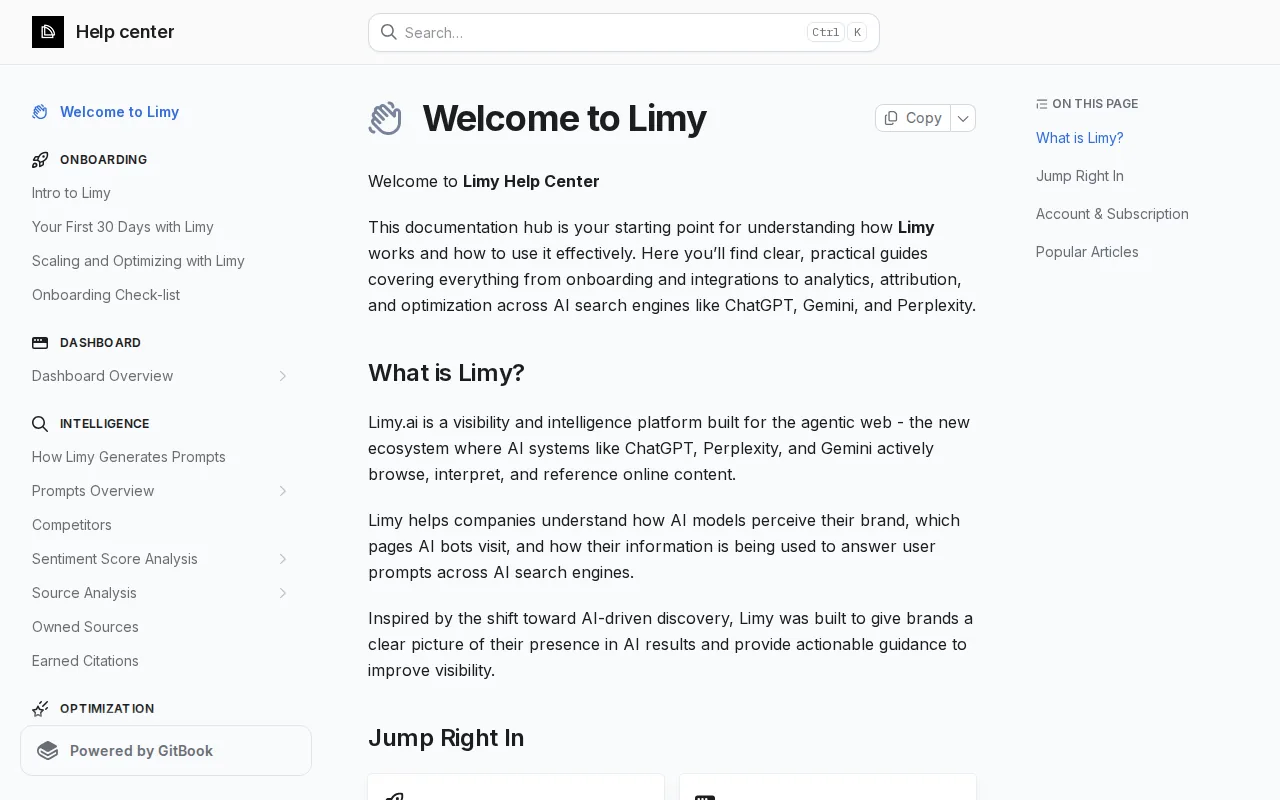Click the sparkle icon beside OPTIMIZATION
Screen dimensions: 1280x800
pyautogui.click(x=40, y=709)
